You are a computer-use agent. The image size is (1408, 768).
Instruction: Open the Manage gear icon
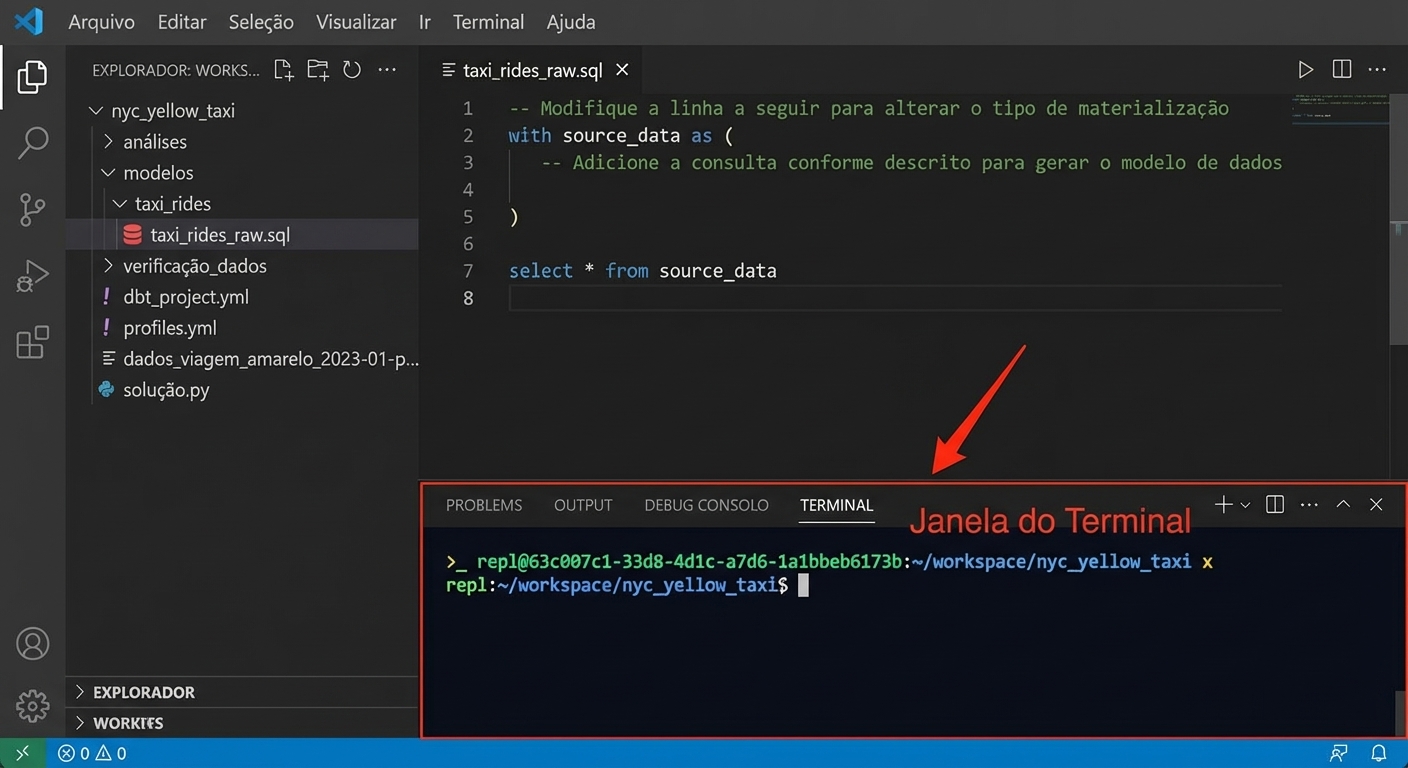[32, 705]
